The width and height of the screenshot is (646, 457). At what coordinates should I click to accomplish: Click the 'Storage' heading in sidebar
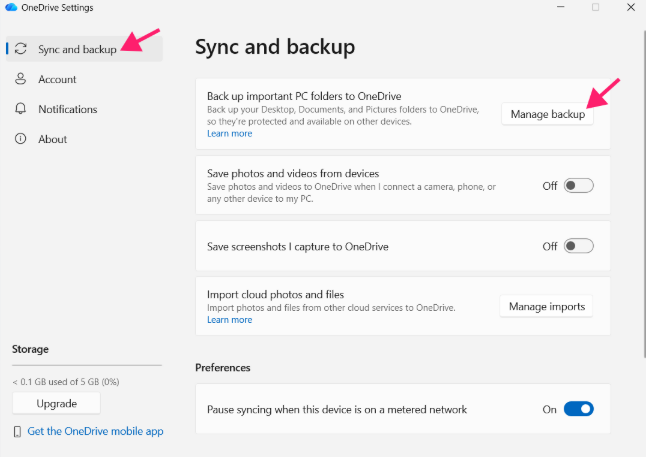[x=30, y=349]
